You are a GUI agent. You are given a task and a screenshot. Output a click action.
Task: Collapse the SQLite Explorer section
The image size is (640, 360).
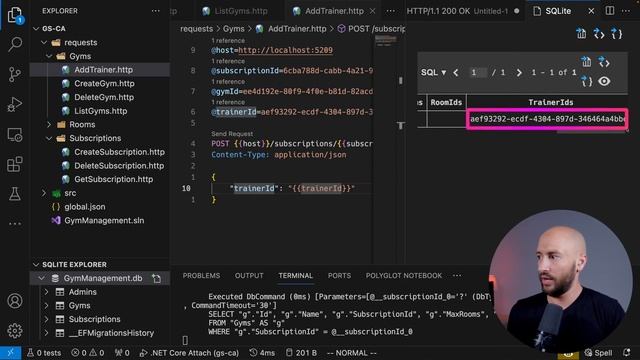(36, 264)
